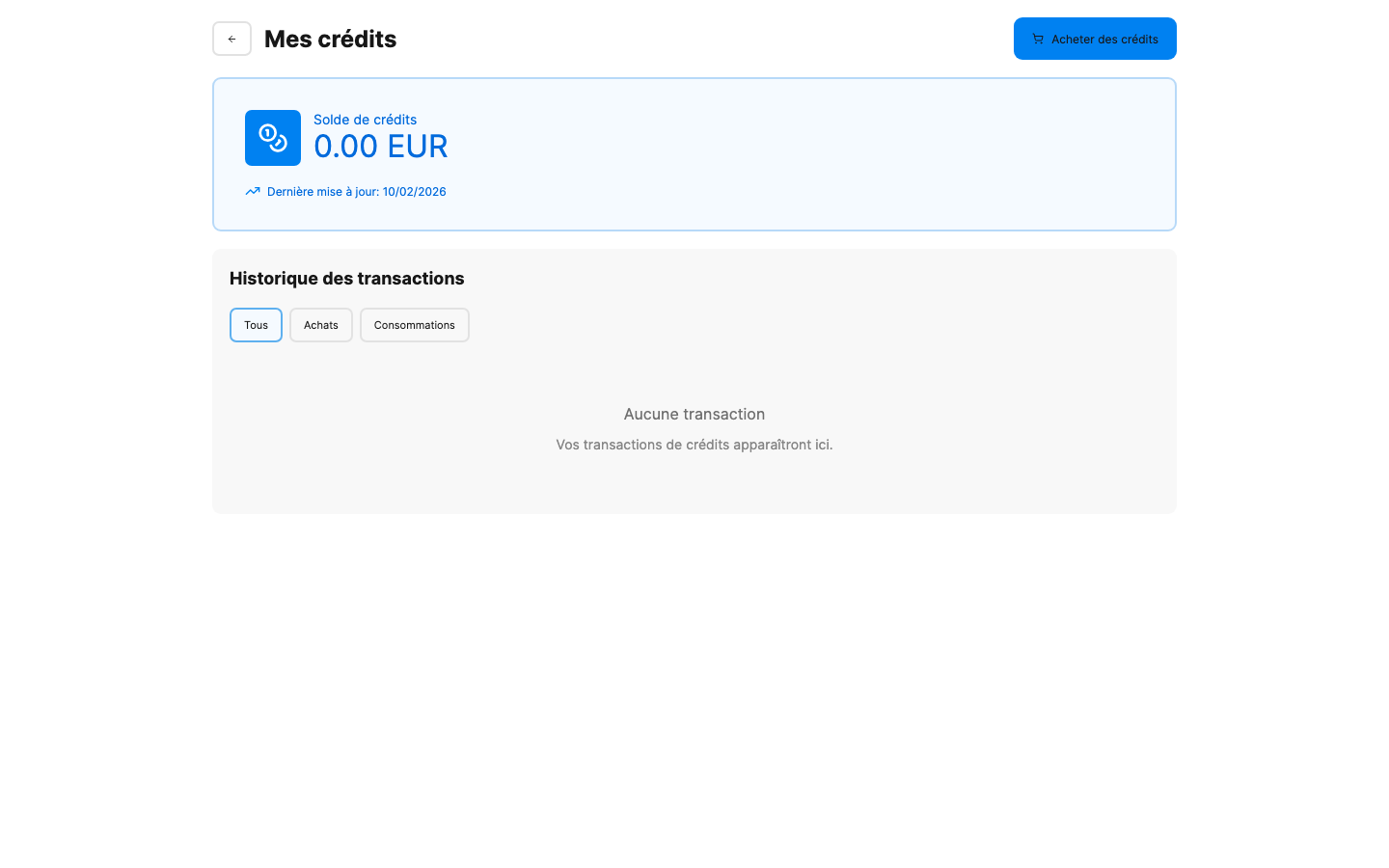Click the 0.00 EUR balance amount

[x=381, y=146]
